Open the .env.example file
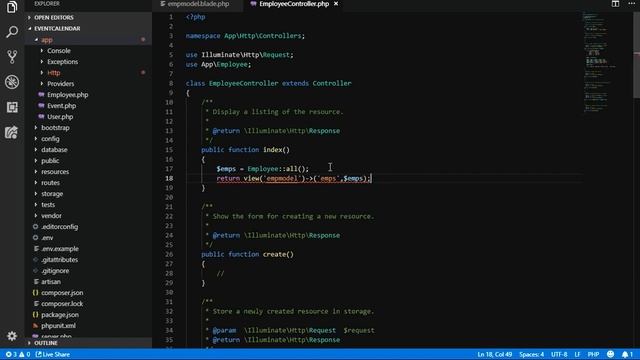 [x=89, y=249]
